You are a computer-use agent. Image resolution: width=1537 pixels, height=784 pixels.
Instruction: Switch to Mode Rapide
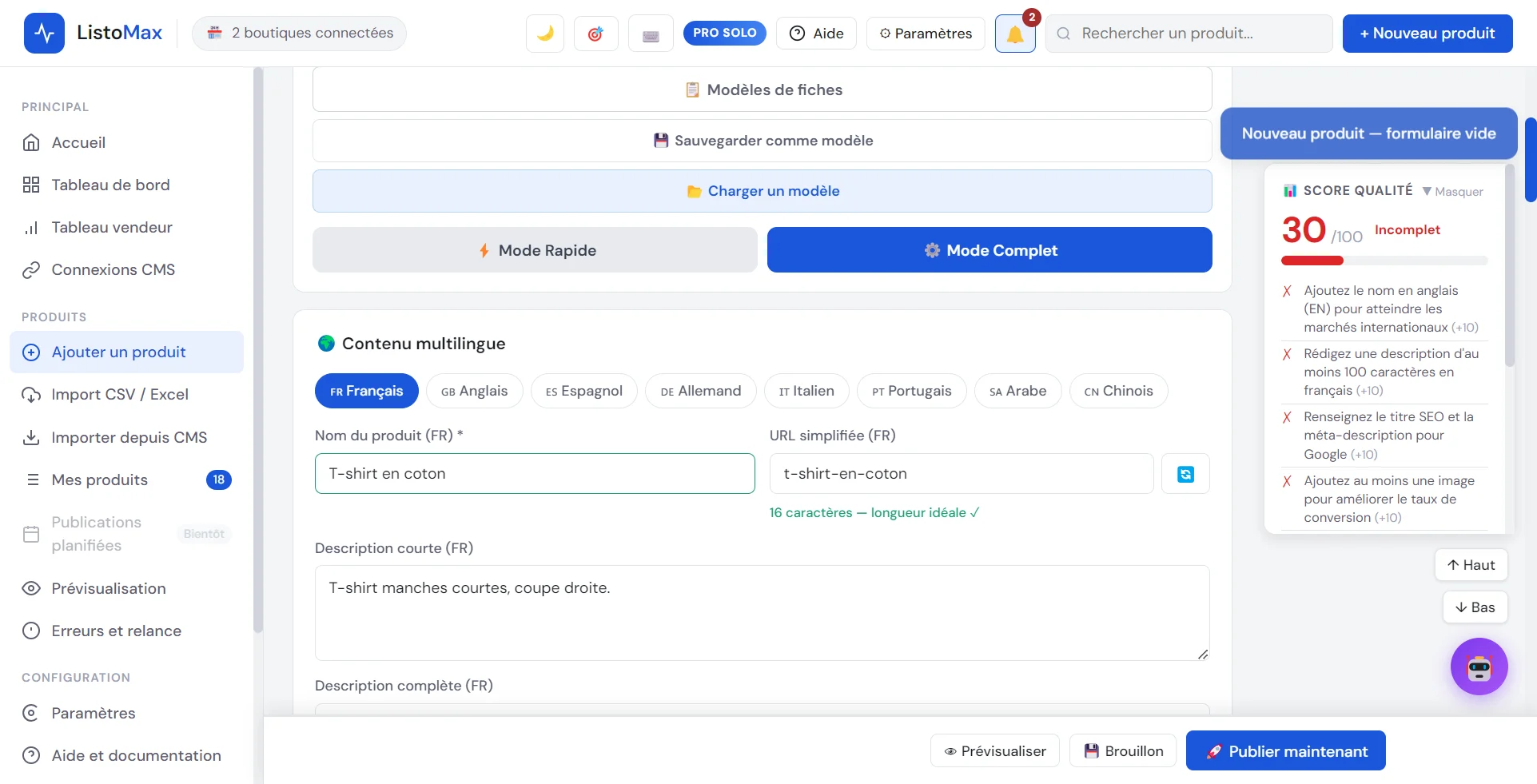coord(535,250)
